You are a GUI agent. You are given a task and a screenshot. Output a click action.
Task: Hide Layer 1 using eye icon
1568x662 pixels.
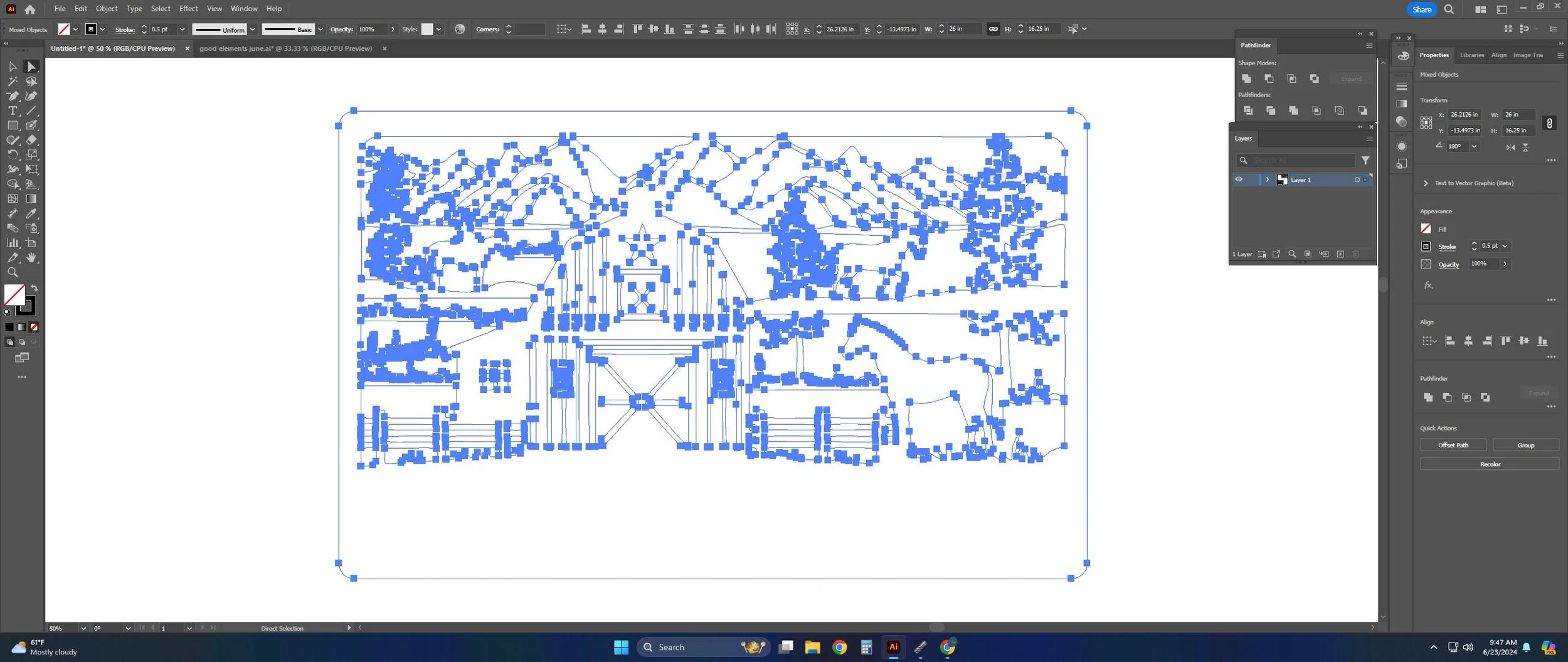(x=1239, y=179)
